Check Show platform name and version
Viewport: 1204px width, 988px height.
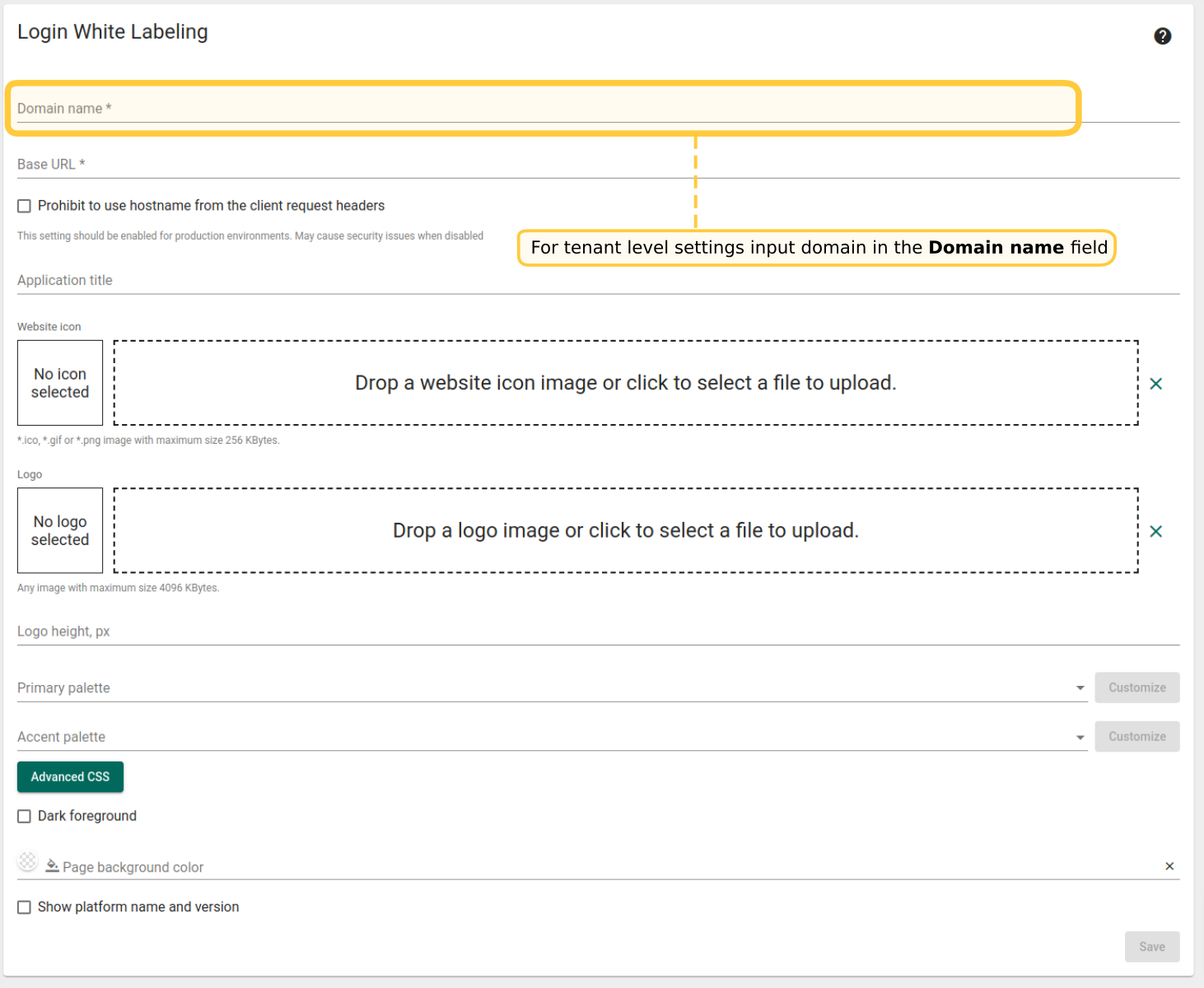[x=25, y=907]
